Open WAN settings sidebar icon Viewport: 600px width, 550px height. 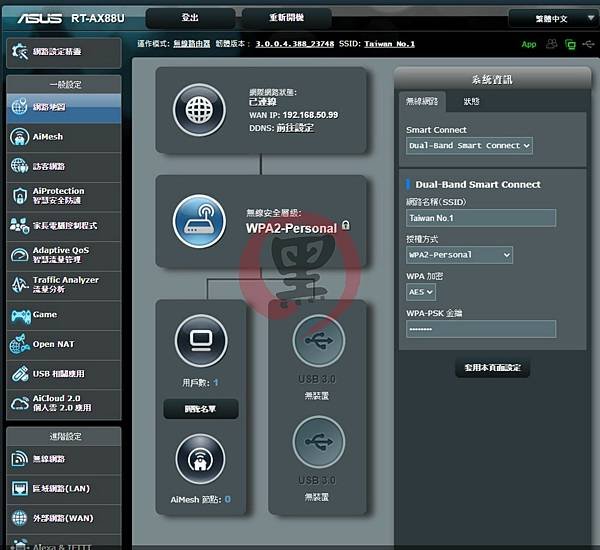(20, 518)
